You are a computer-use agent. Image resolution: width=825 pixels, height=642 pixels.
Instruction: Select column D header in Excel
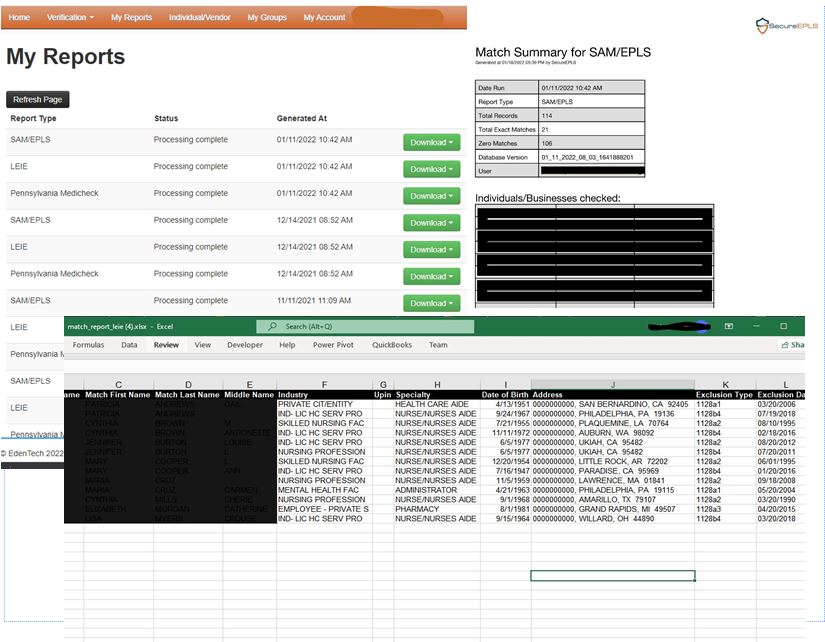188,385
